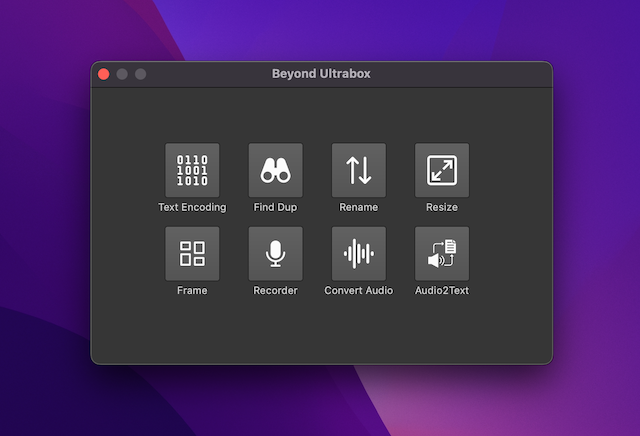Select the "Convert Audio" label

[x=358, y=290]
